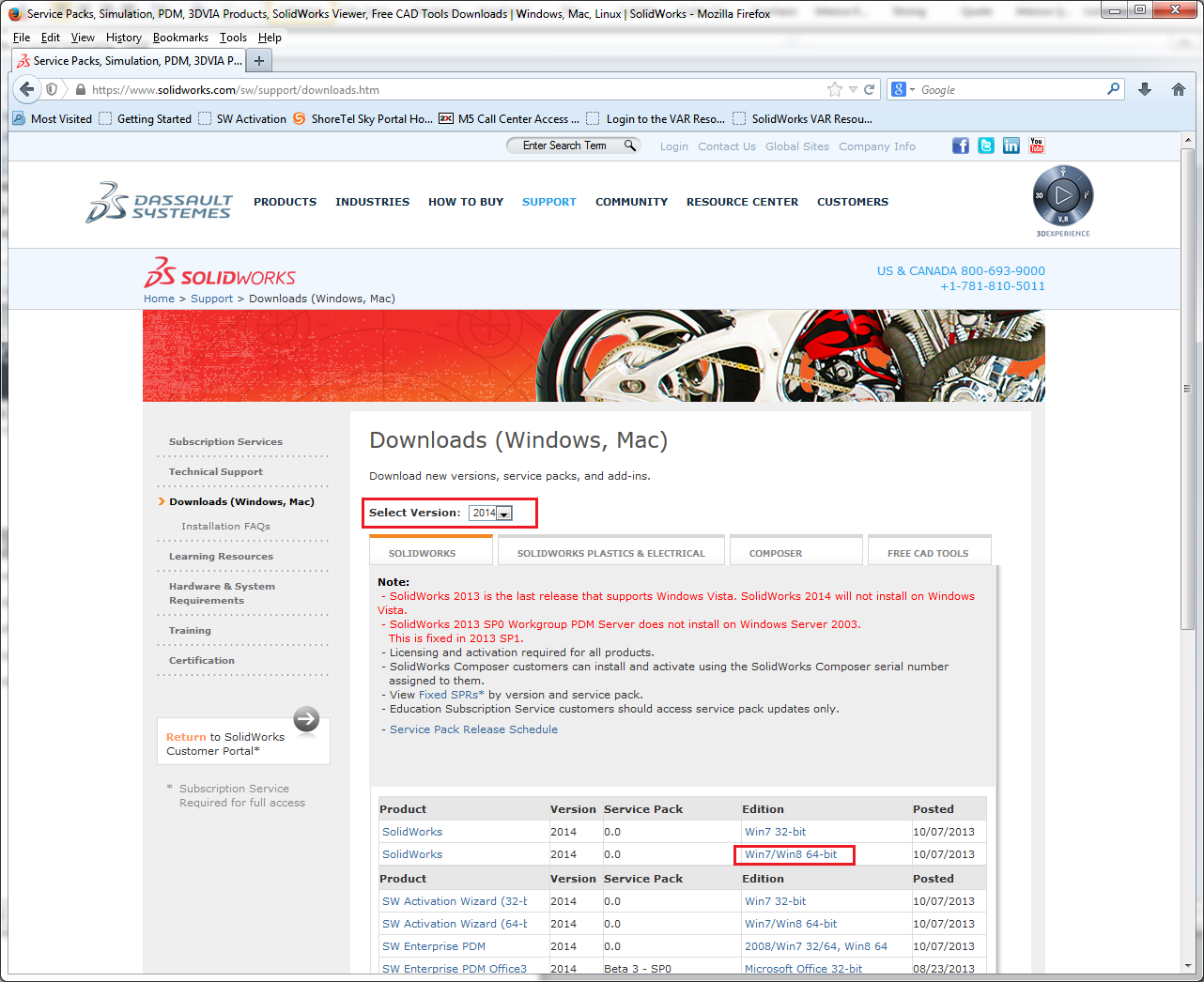1204x982 pixels.
Task: Open the View menu
Action: 83,38
